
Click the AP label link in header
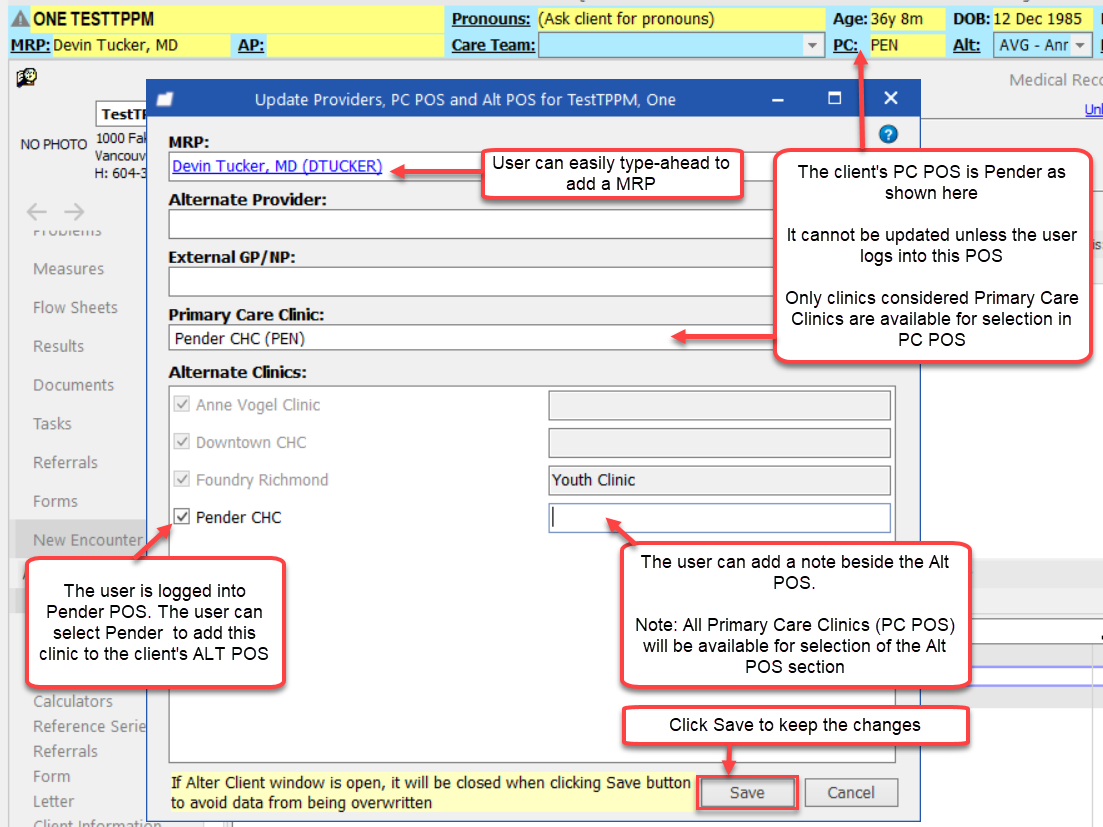[x=251, y=46]
